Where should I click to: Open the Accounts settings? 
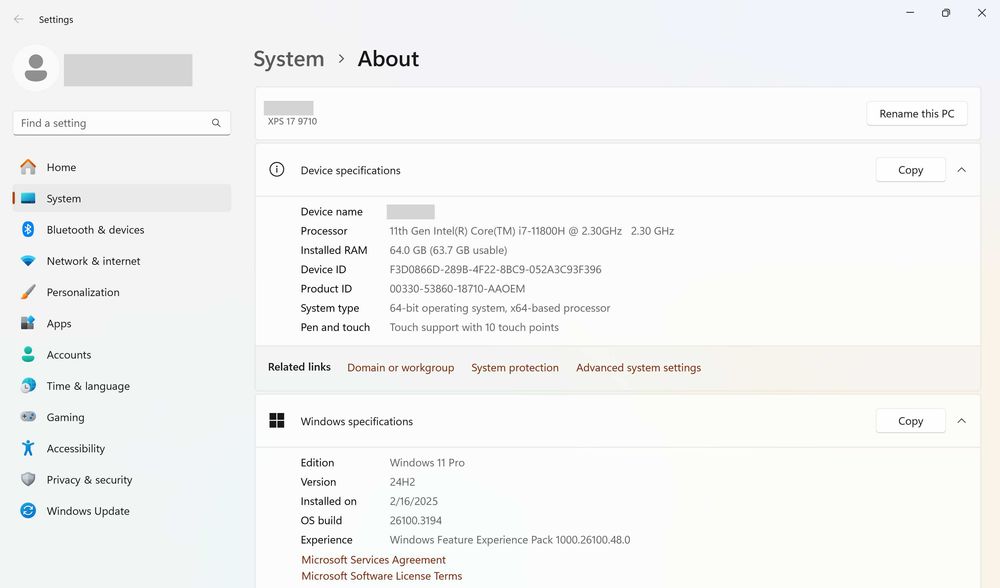click(122, 355)
